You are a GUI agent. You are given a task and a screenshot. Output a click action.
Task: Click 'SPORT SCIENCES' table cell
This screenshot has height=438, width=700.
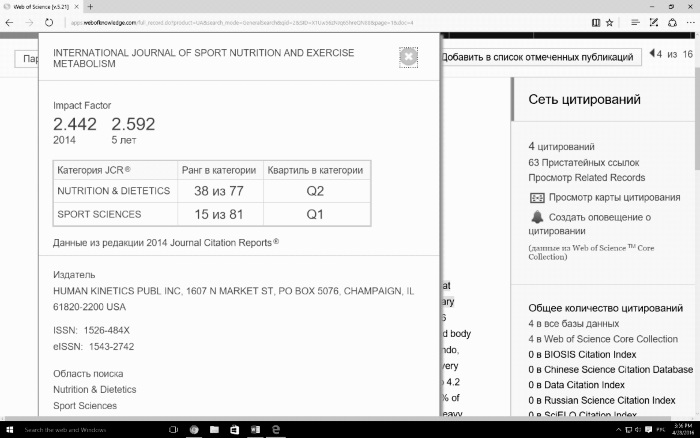(x=115, y=214)
